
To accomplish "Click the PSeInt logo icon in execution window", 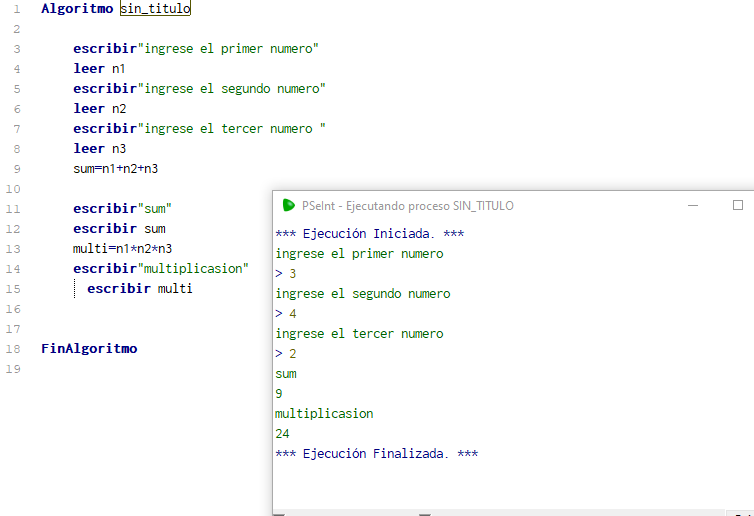I will [x=289, y=205].
